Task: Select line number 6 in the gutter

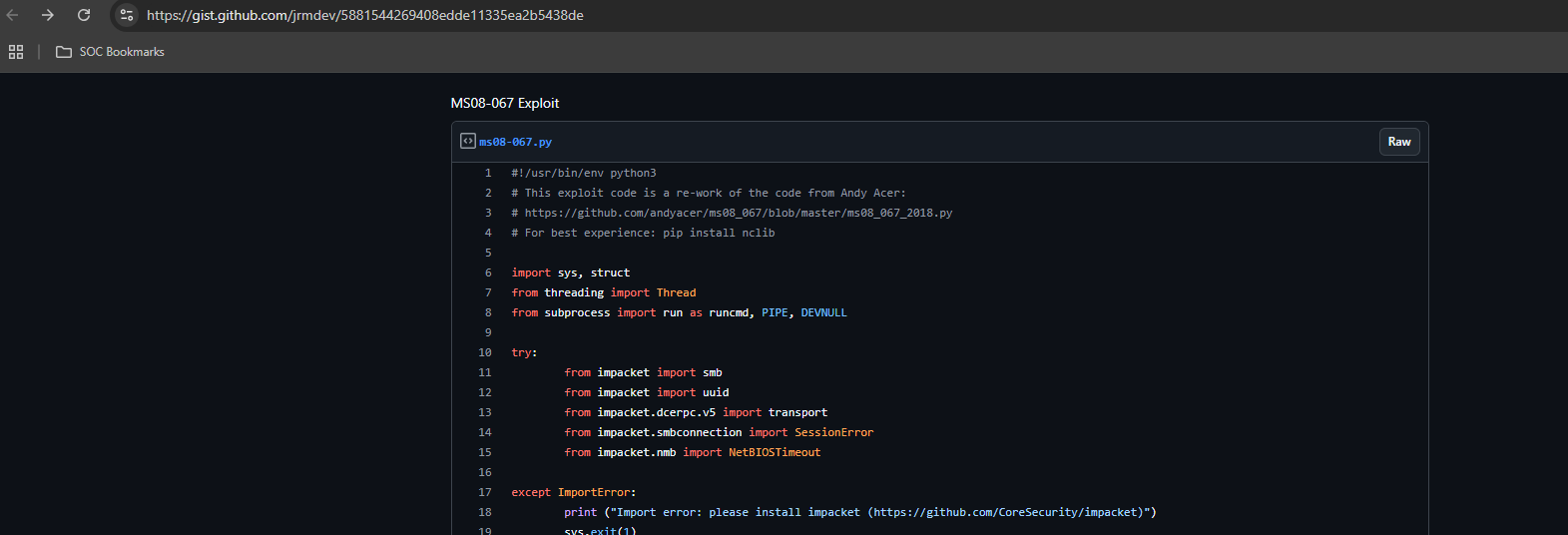Action: 488,272
